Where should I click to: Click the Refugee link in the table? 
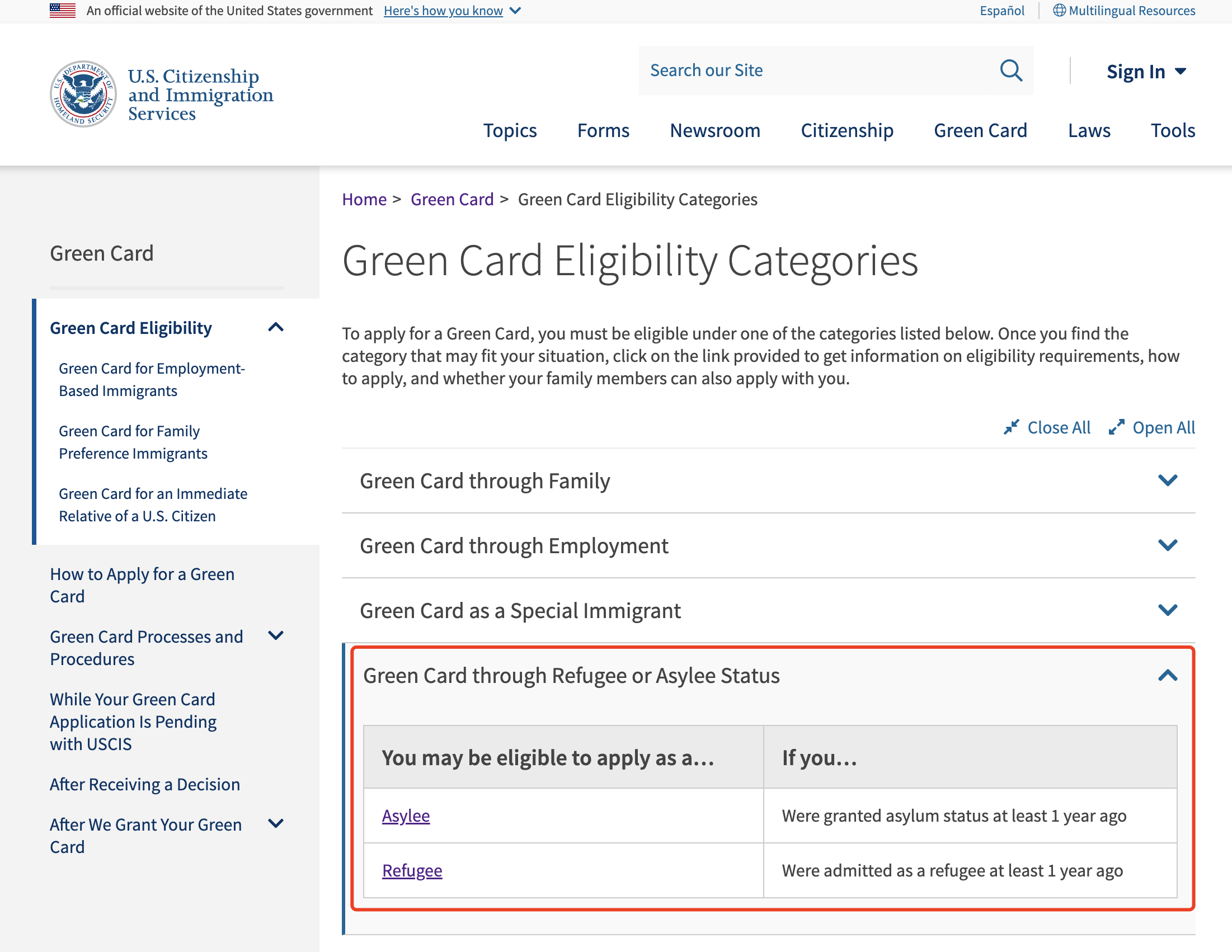coord(412,870)
